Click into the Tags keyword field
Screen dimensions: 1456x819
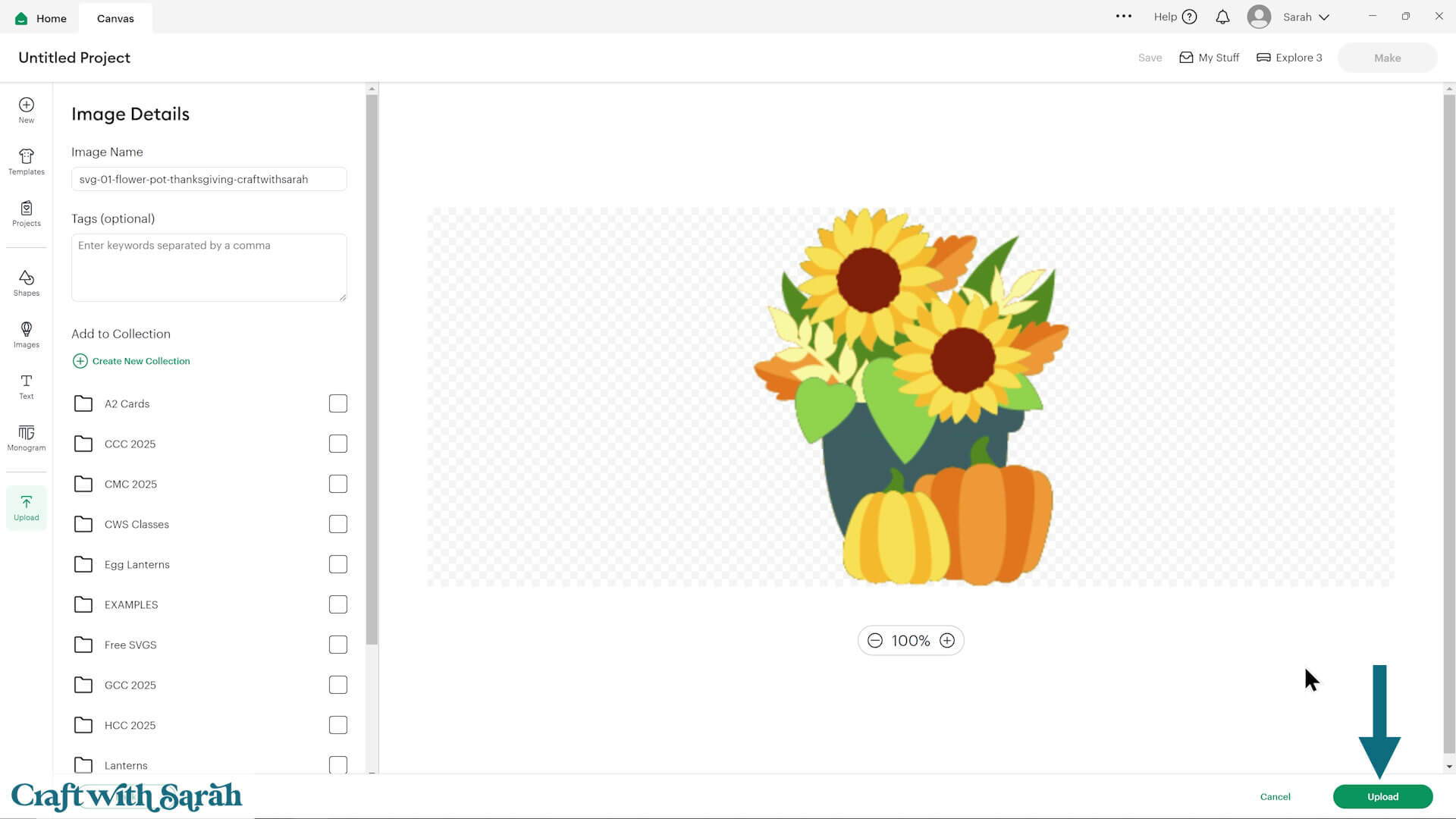click(209, 267)
